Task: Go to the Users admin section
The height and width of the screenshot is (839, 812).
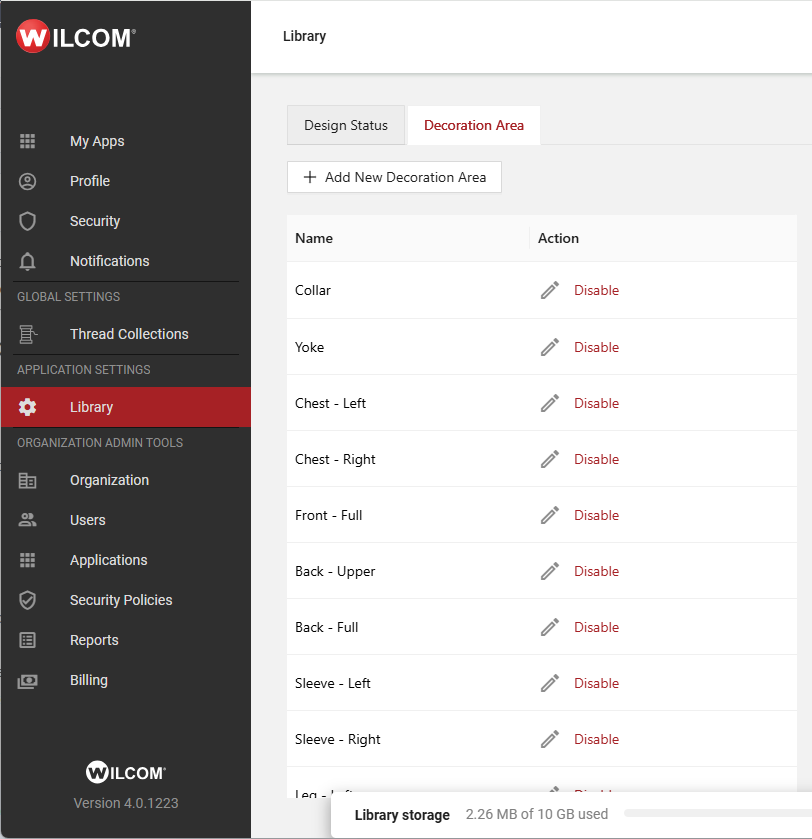Action: tap(87, 520)
